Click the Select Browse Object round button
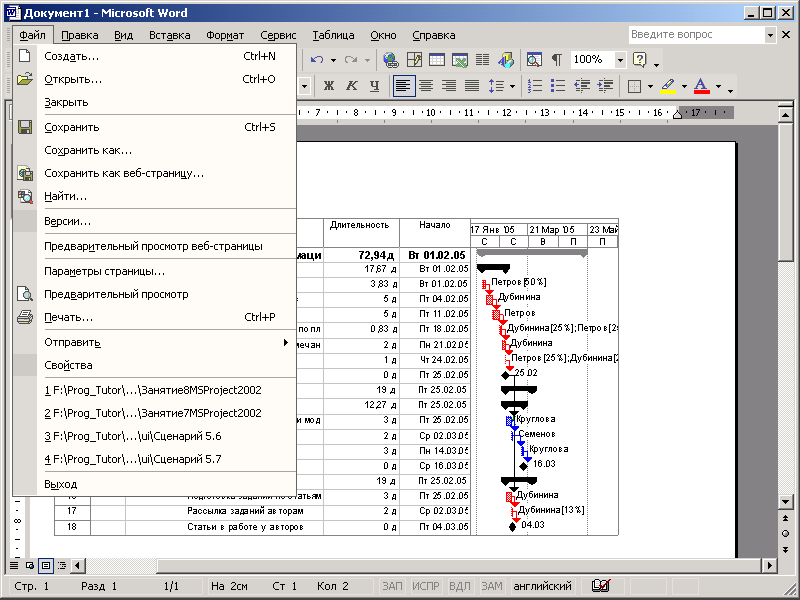 (x=785, y=534)
